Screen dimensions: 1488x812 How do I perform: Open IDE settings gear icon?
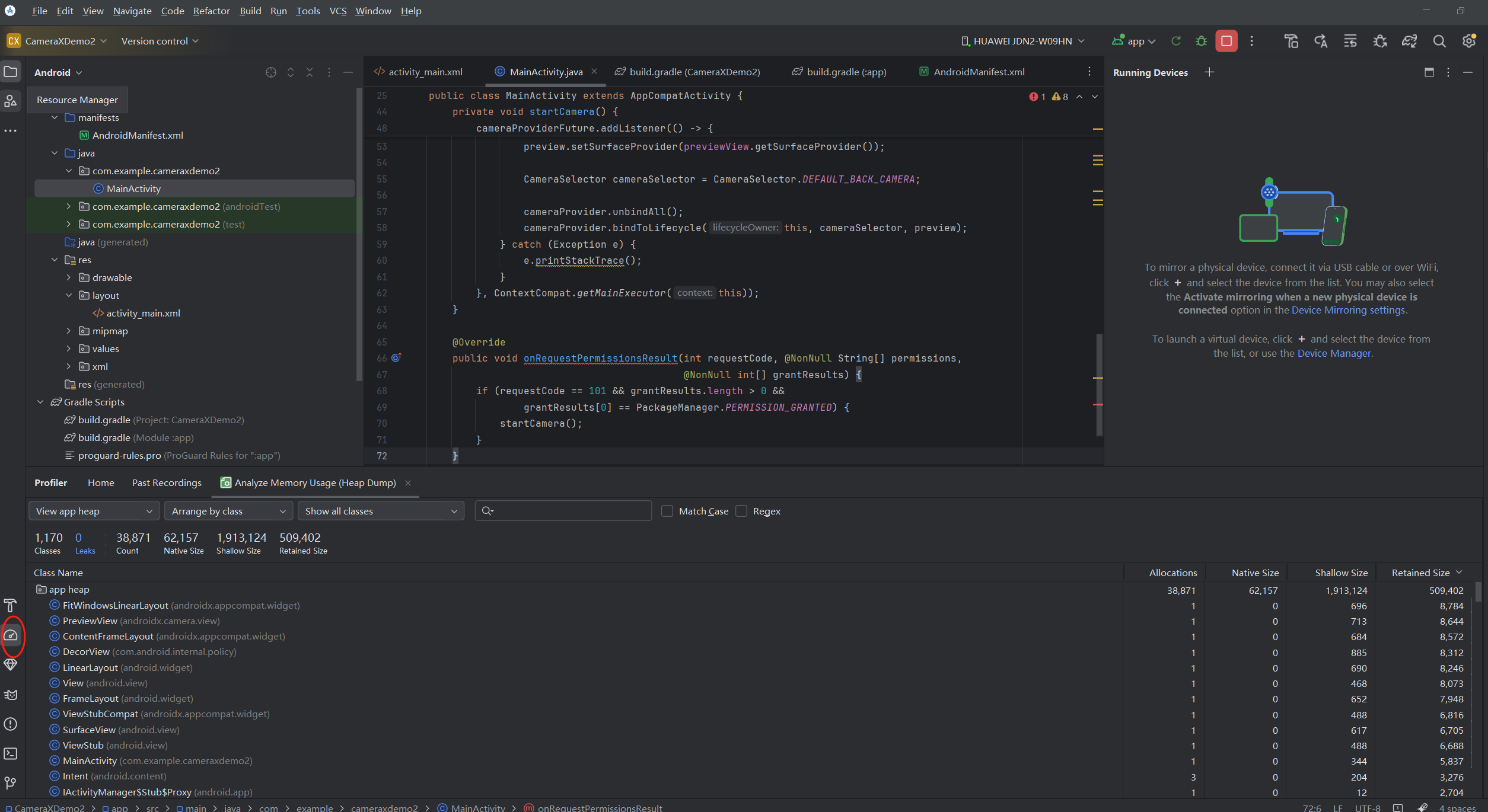[x=1468, y=41]
